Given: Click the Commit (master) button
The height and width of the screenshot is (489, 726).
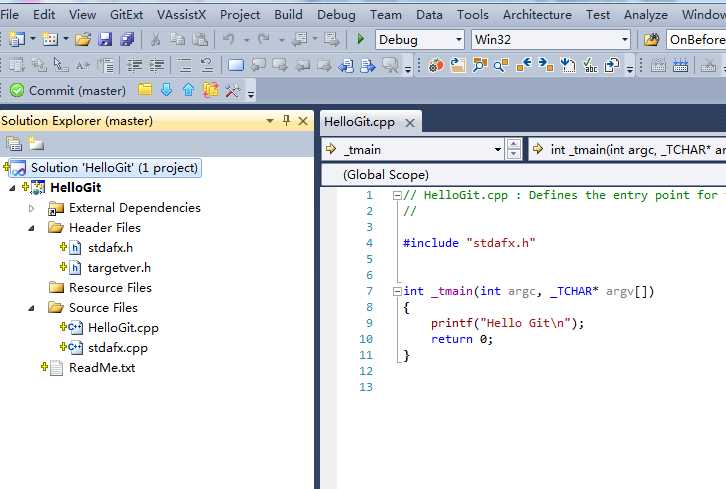Looking at the screenshot, I should tap(68, 90).
